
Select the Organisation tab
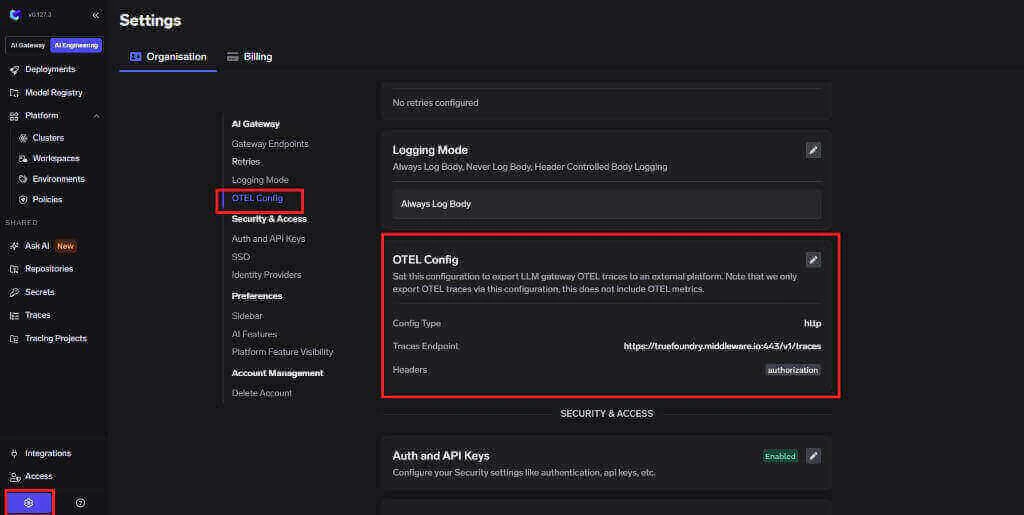click(x=168, y=57)
